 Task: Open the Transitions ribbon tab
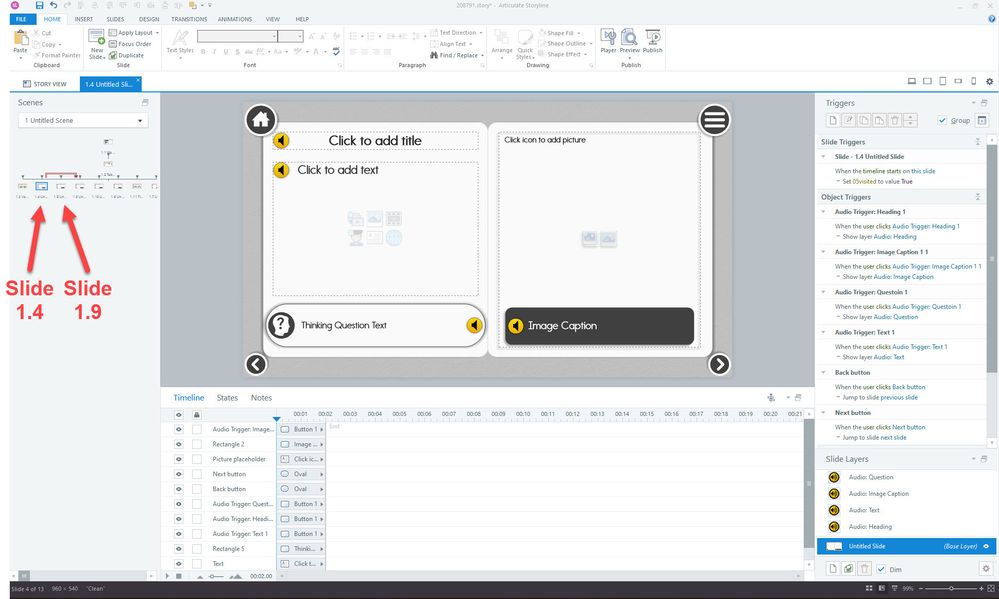coord(189,19)
